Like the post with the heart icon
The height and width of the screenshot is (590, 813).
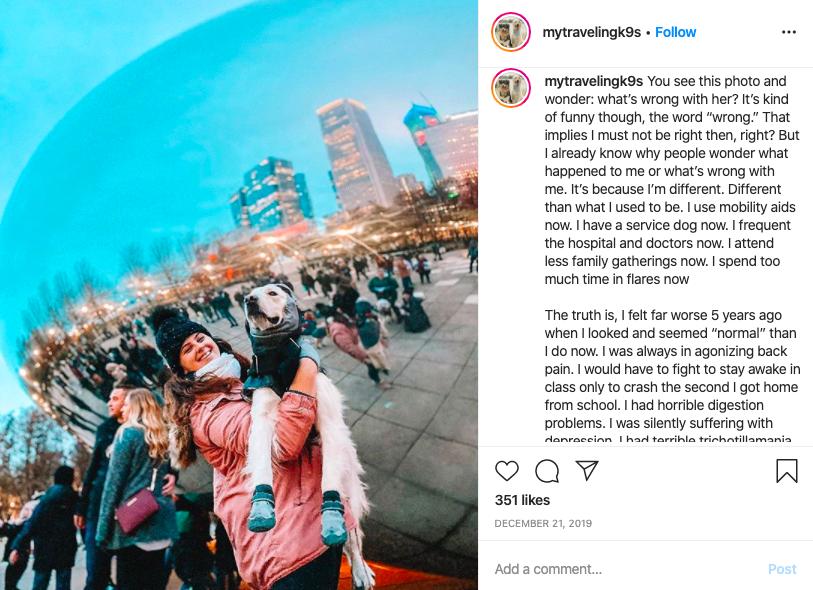coord(507,471)
